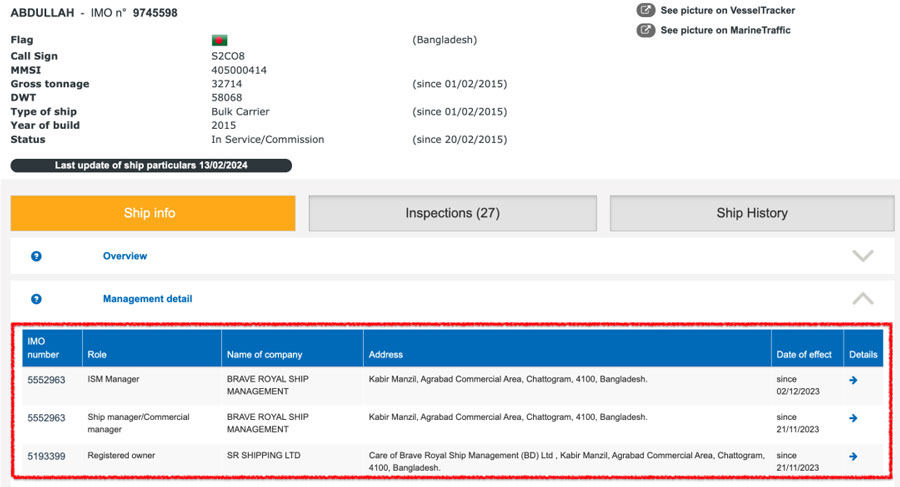This screenshot has width=900, height=487.
Task: Click call sign value S2CO8
Action: [228, 56]
